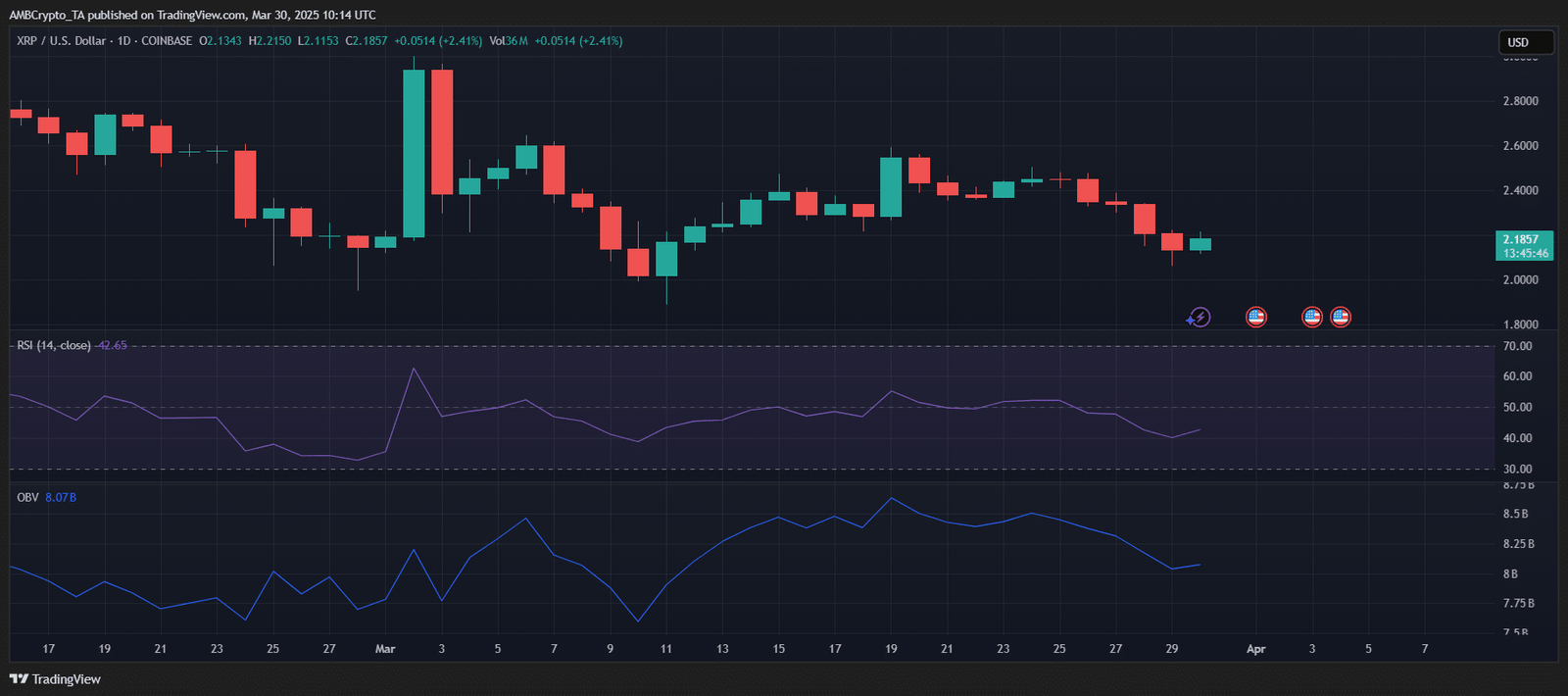Viewport: 1568px width, 696px height.
Task: Click the XRP / U.S. Dollar symbol title
Action: (61, 41)
